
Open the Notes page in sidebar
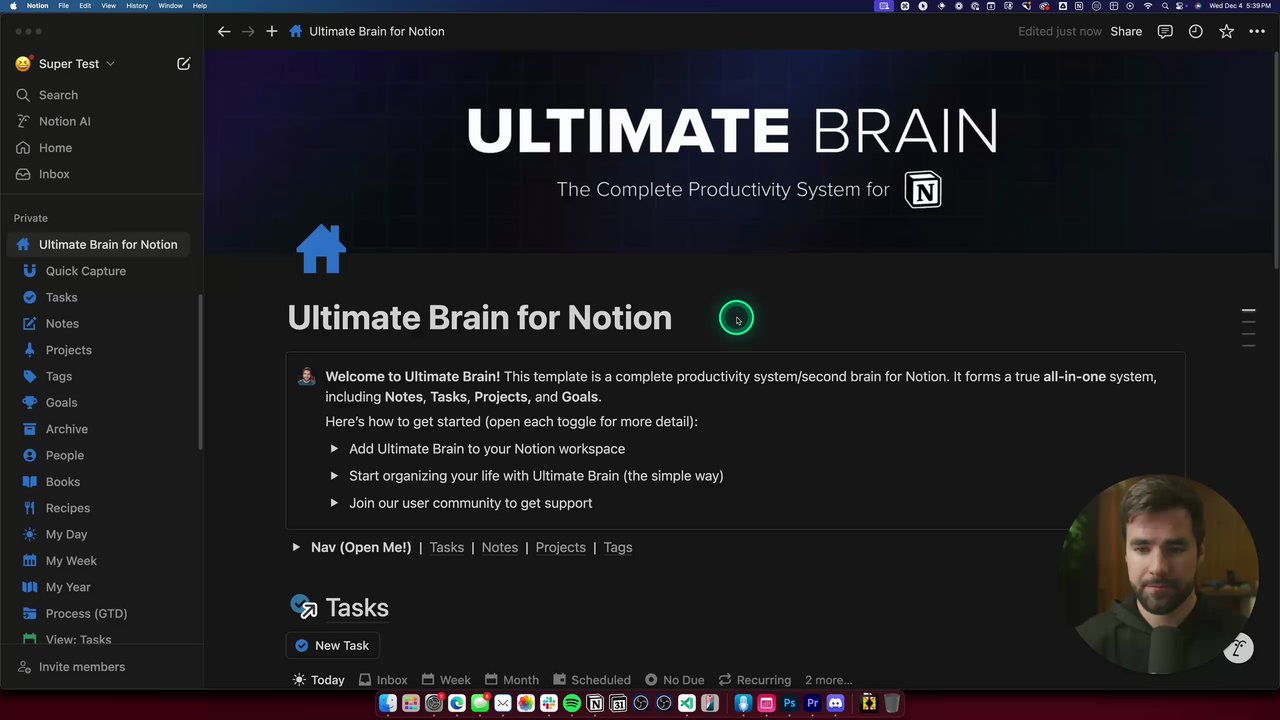tap(62, 324)
